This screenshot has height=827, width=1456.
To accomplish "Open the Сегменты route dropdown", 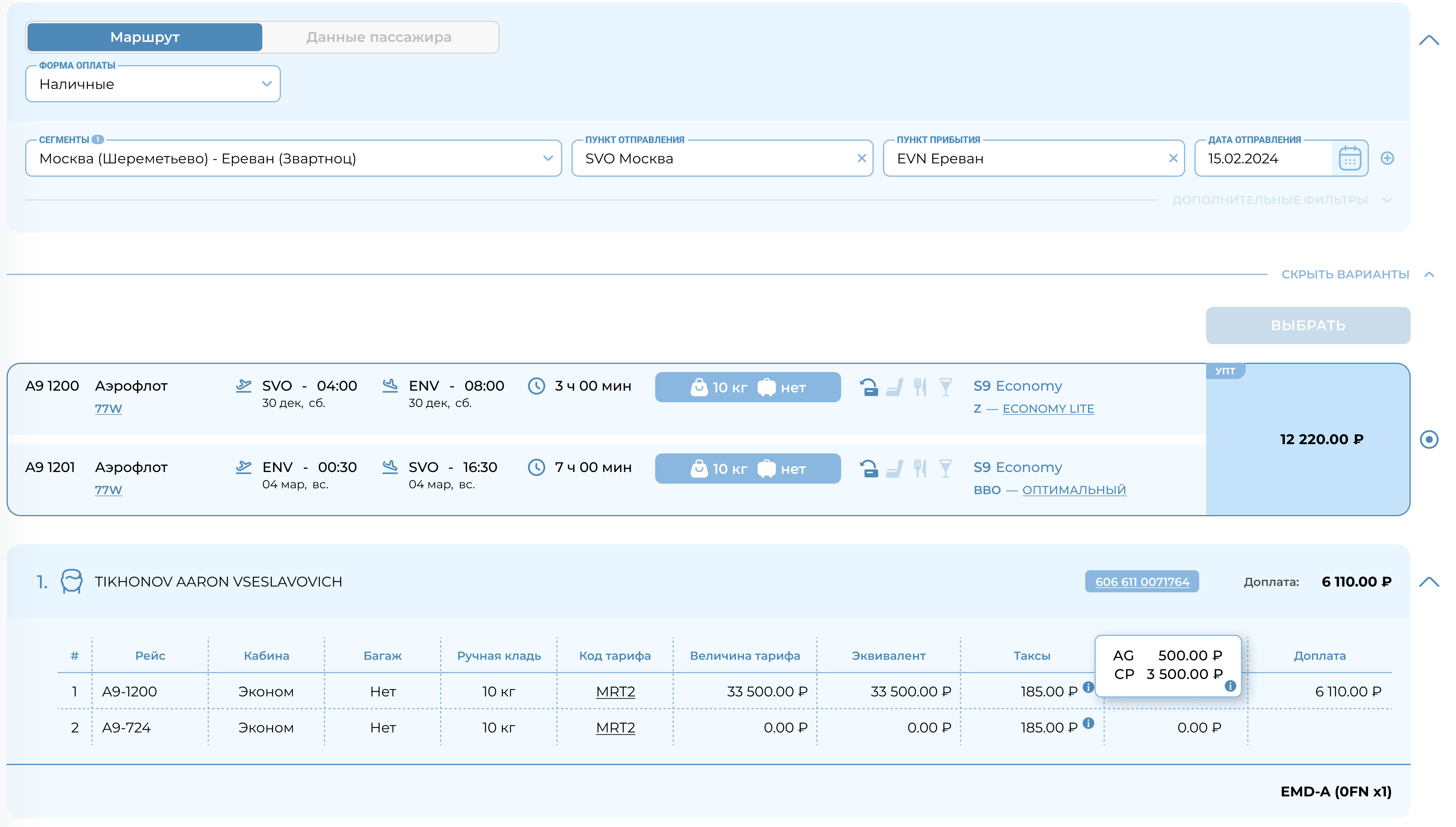I will coord(293,159).
